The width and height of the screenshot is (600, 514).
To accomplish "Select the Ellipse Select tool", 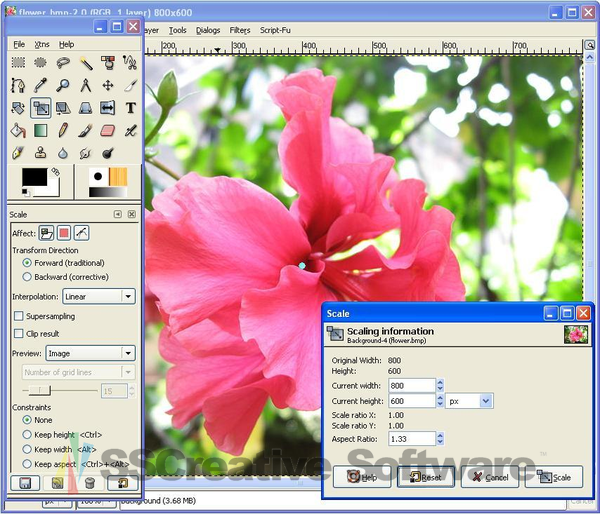I will [x=40, y=62].
